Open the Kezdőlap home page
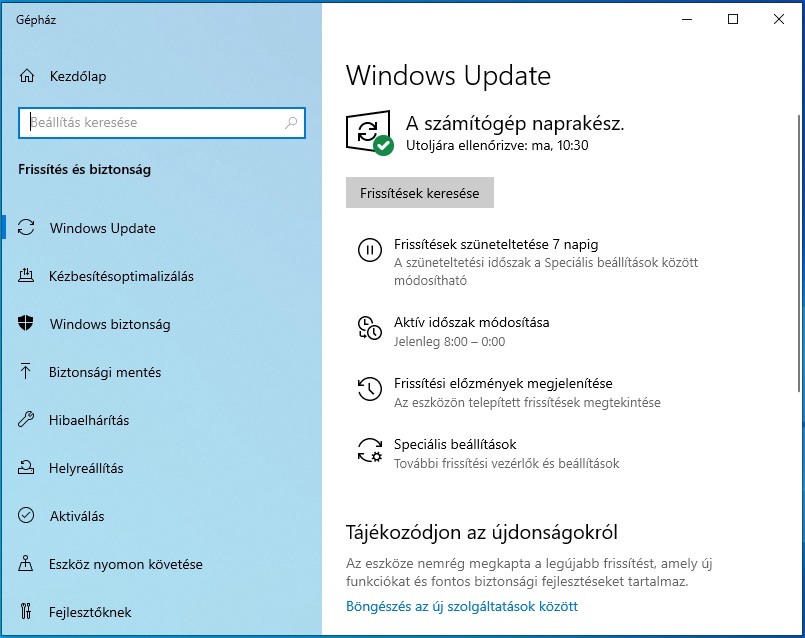Screen dimensions: 805x638 click(78, 76)
